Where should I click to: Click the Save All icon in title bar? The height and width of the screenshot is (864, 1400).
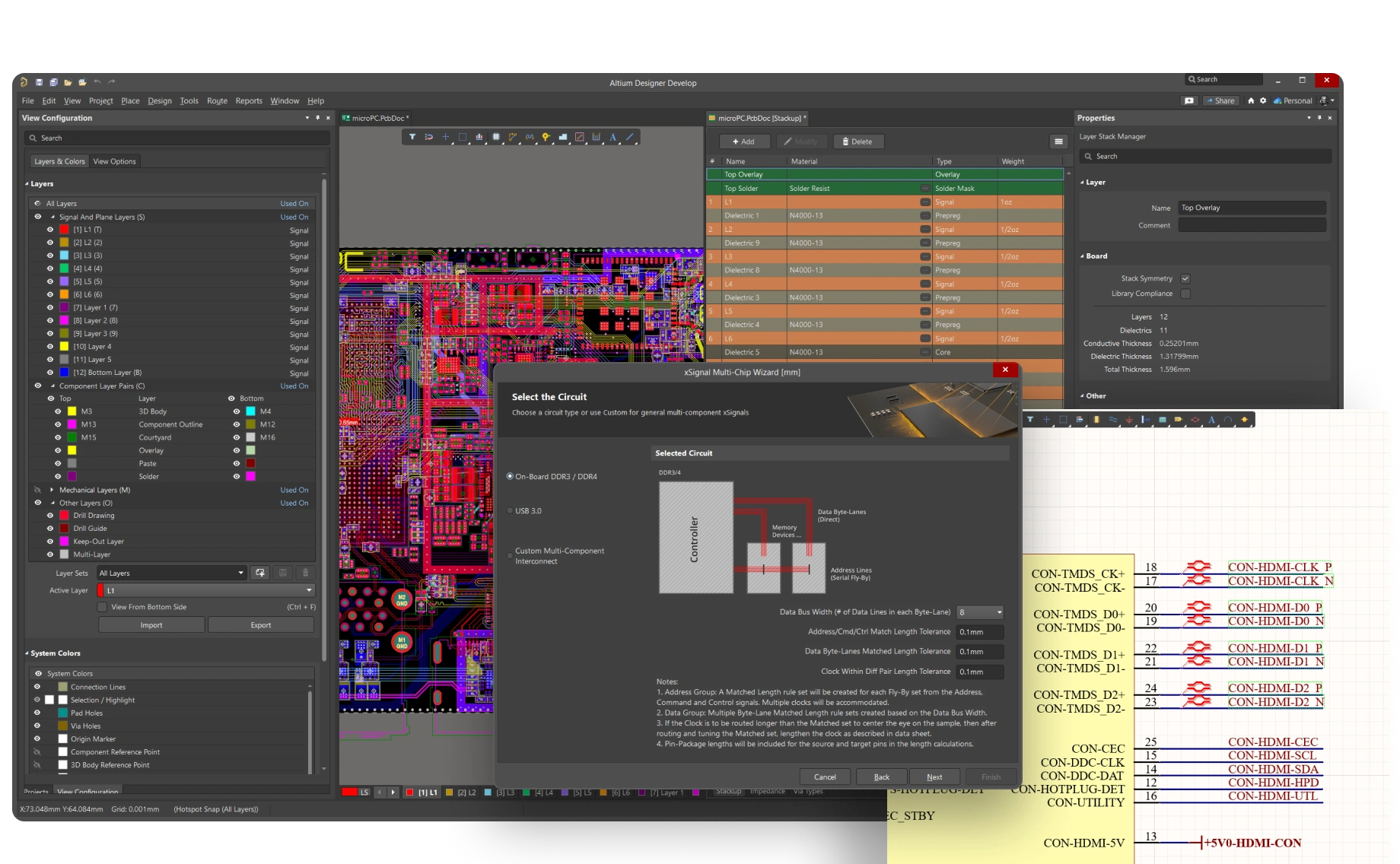(53, 82)
